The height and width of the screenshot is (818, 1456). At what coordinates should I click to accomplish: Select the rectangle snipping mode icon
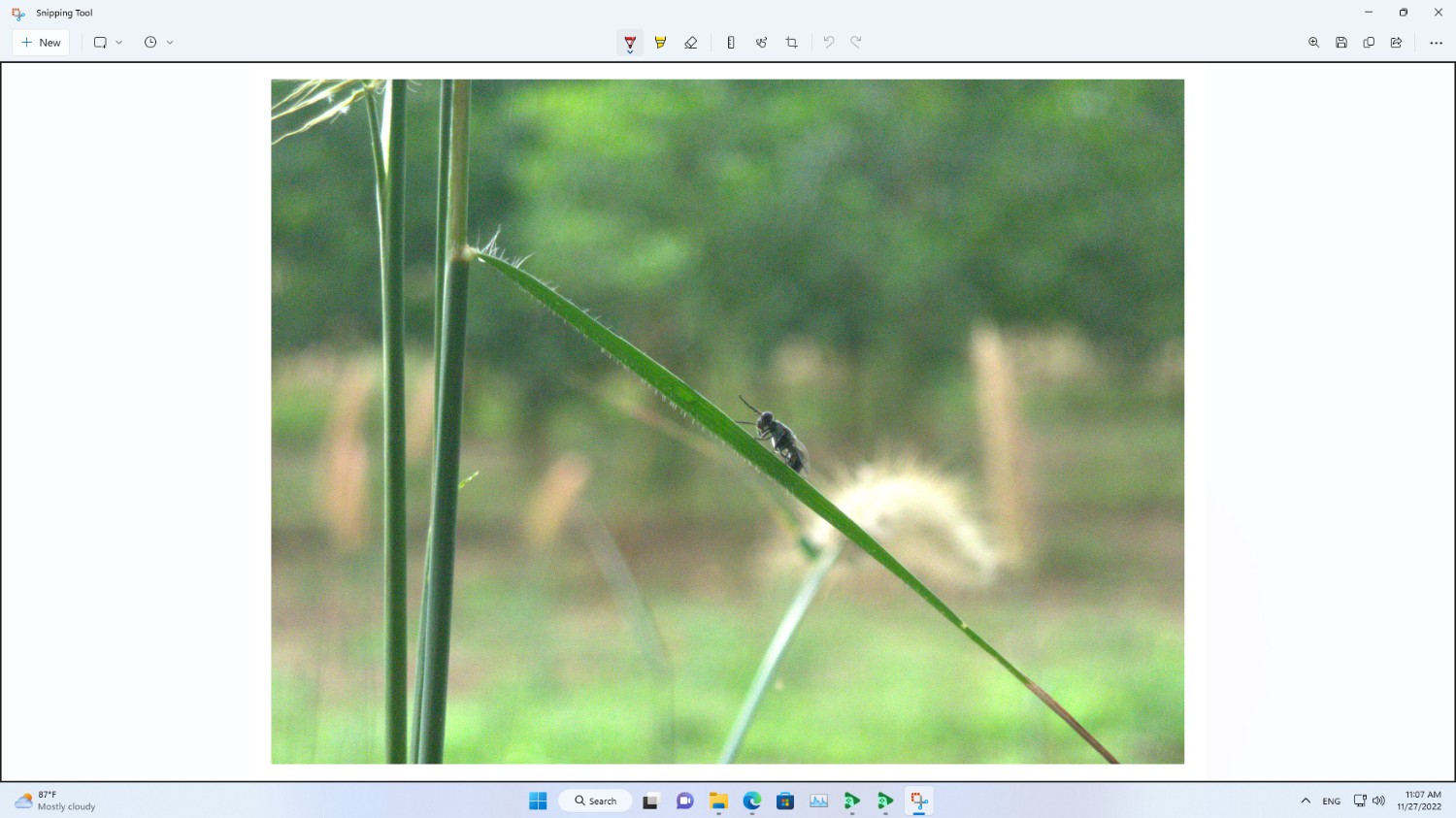click(x=100, y=43)
